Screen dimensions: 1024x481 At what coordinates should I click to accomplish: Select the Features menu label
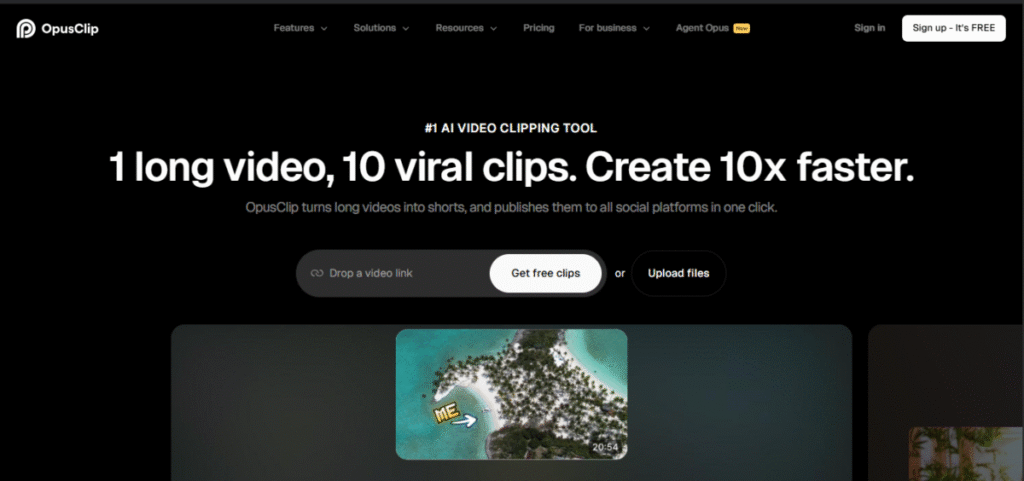coord(293,28)
